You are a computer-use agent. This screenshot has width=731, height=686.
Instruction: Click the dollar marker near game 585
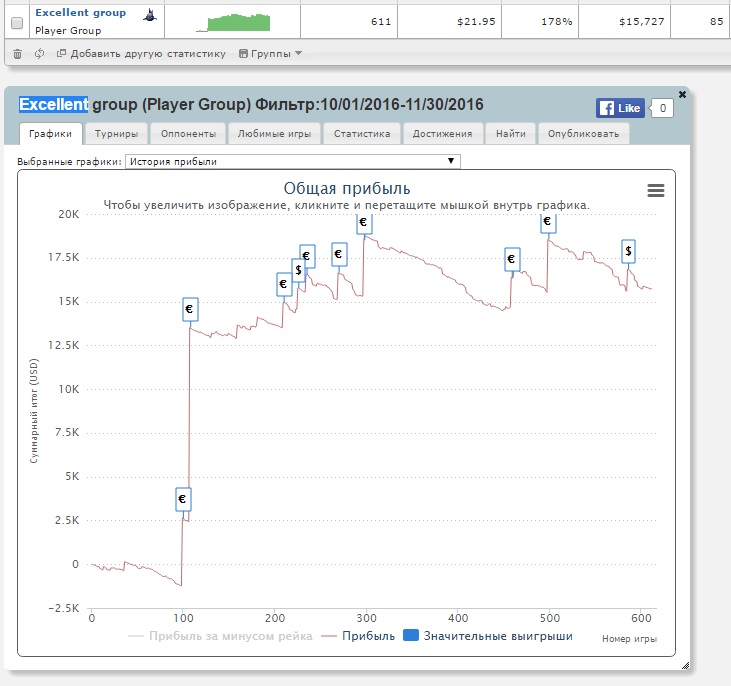click(x=628, y=251)
